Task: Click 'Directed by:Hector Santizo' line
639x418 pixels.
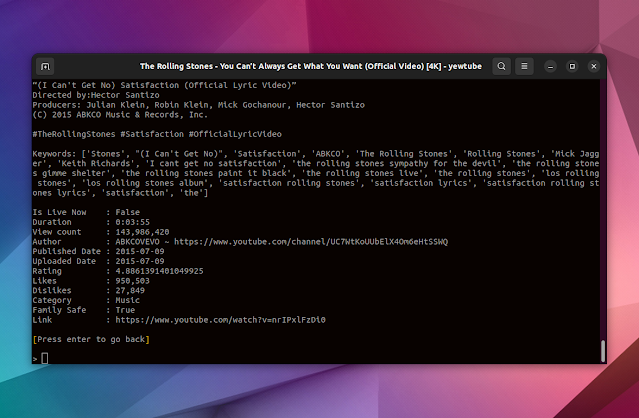Action: pos(96,95)
